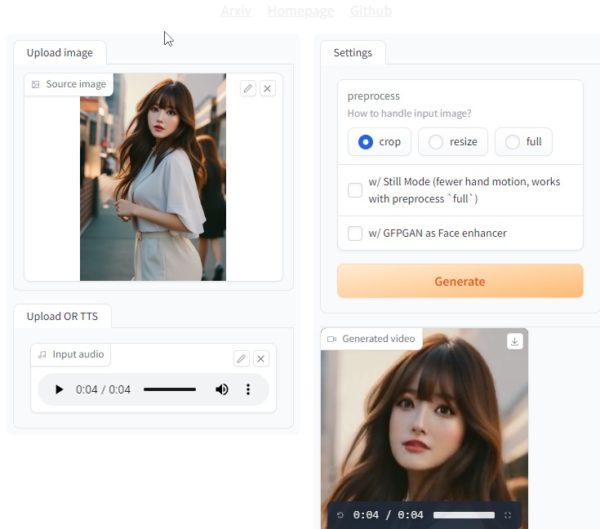Click the Generate button

[459, 281]
